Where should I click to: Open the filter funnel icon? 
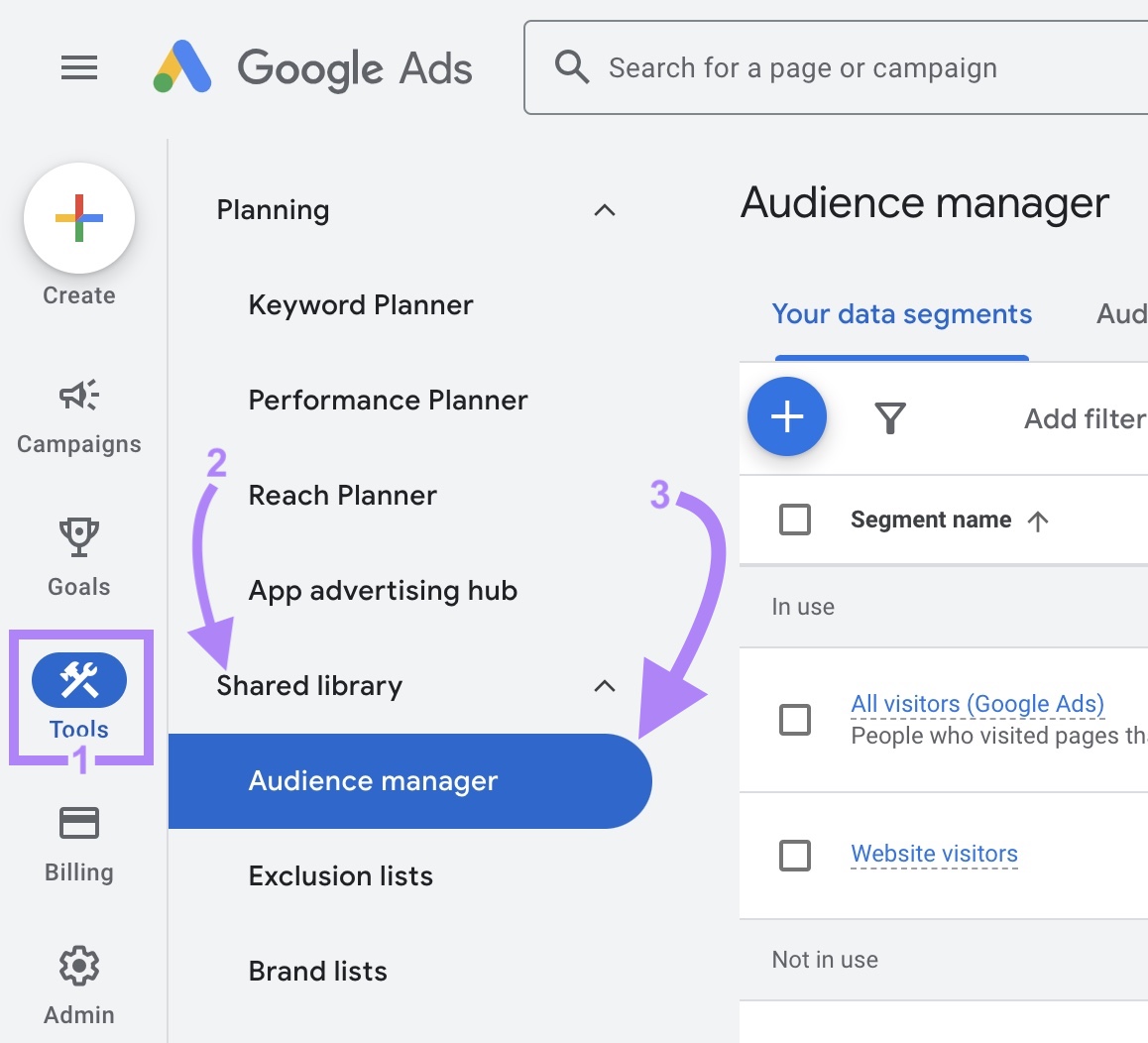point(890,418)
